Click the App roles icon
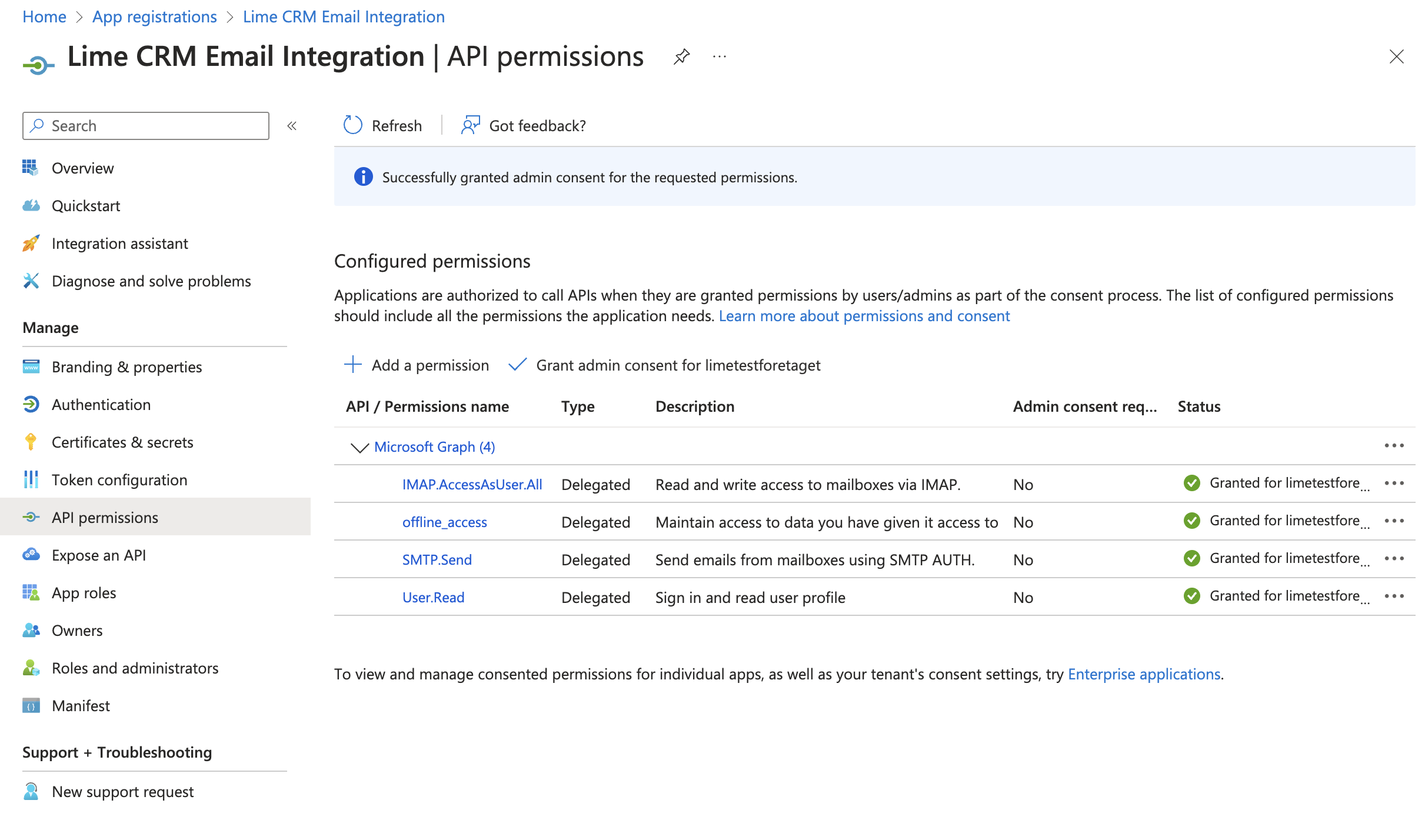This screenshot has height=840, width=1425. 31,592
